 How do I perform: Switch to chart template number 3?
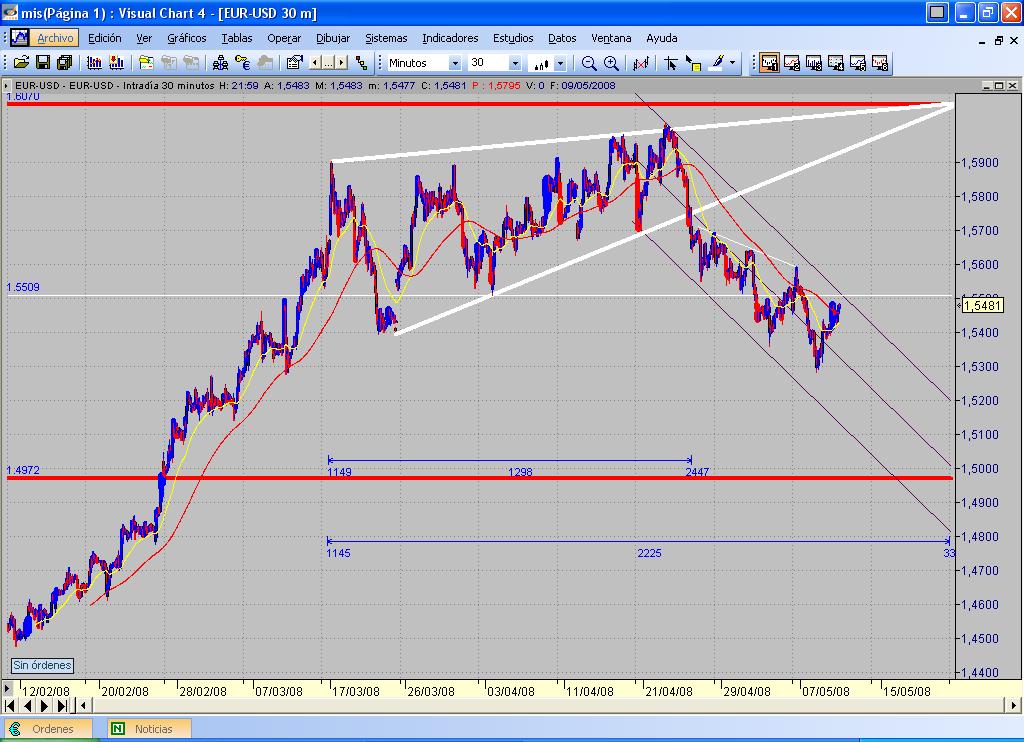point(813,63)
